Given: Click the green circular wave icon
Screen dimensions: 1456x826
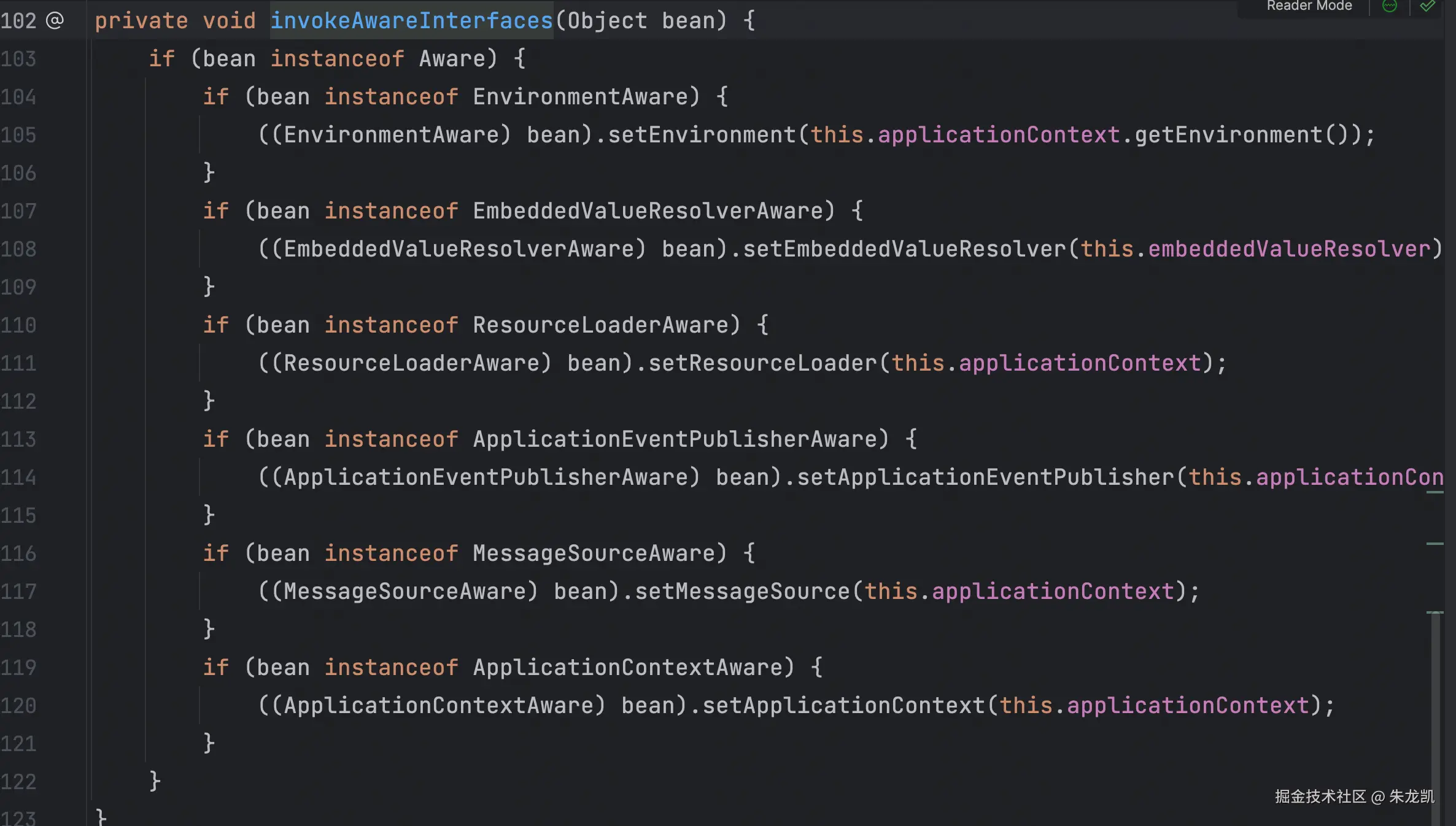Looking at the screenshot, I should pos(1390,6).
